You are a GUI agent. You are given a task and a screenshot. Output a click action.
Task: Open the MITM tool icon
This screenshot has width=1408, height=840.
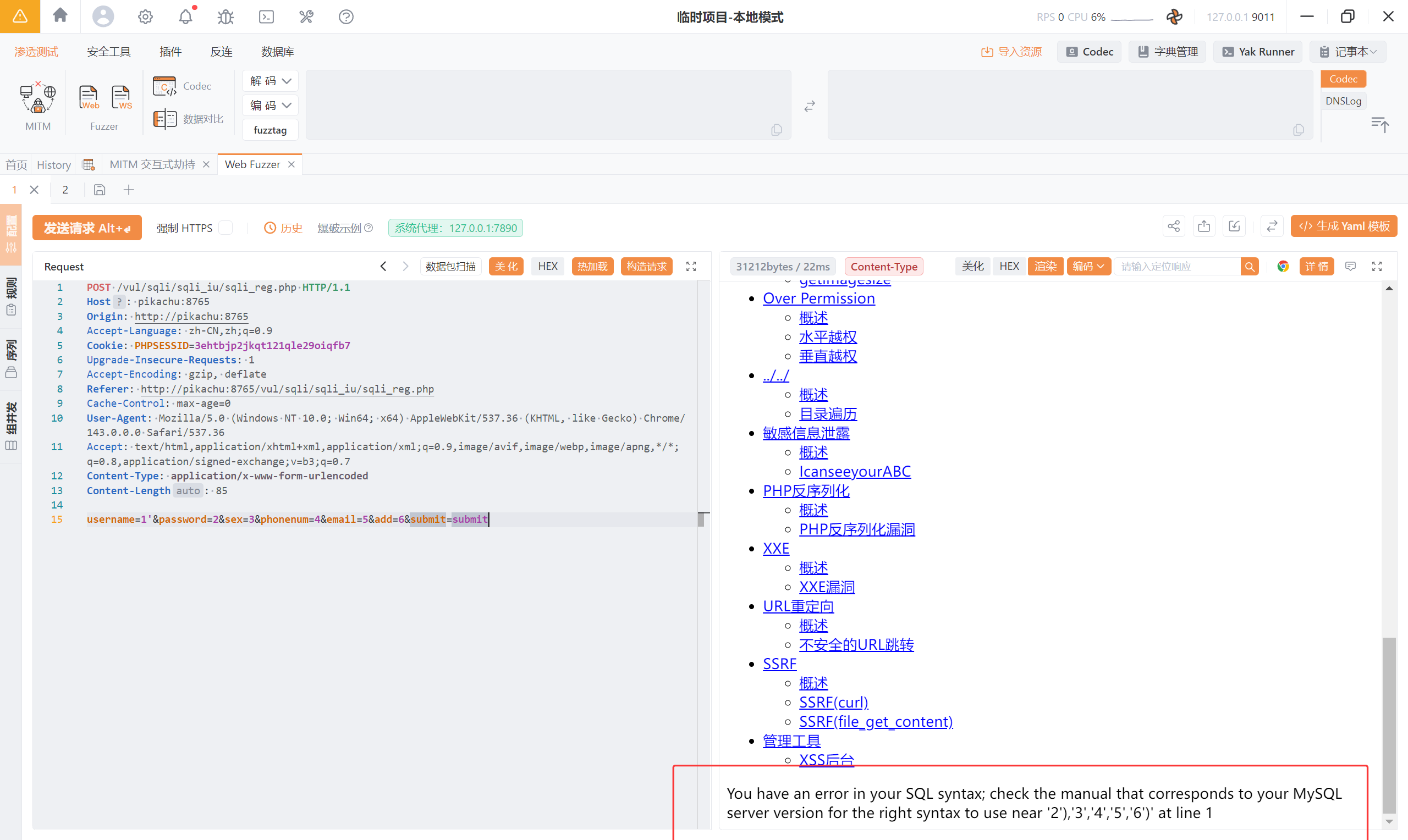click(38, 97)
